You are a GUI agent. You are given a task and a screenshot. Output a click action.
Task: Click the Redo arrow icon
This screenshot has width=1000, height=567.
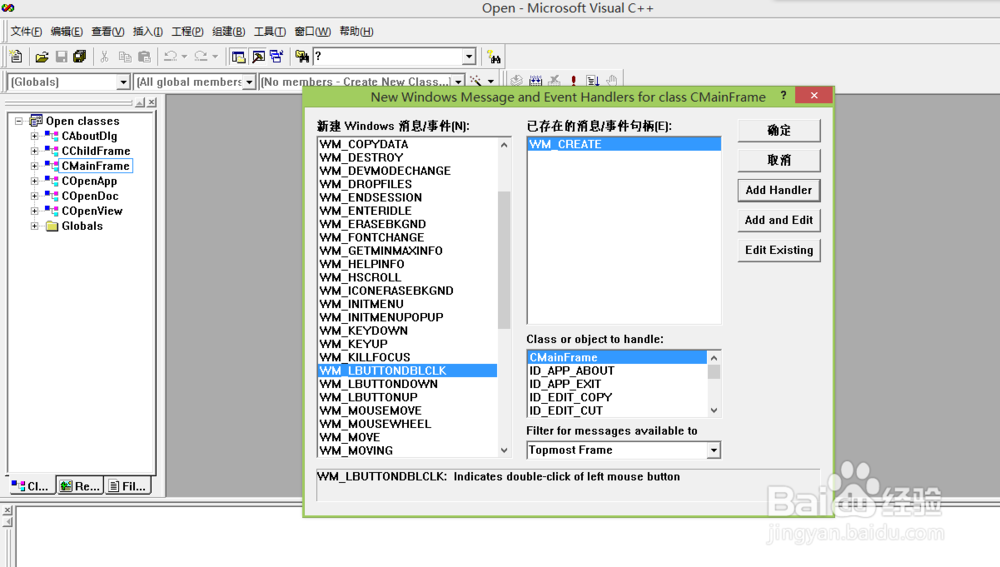(201, 57)
